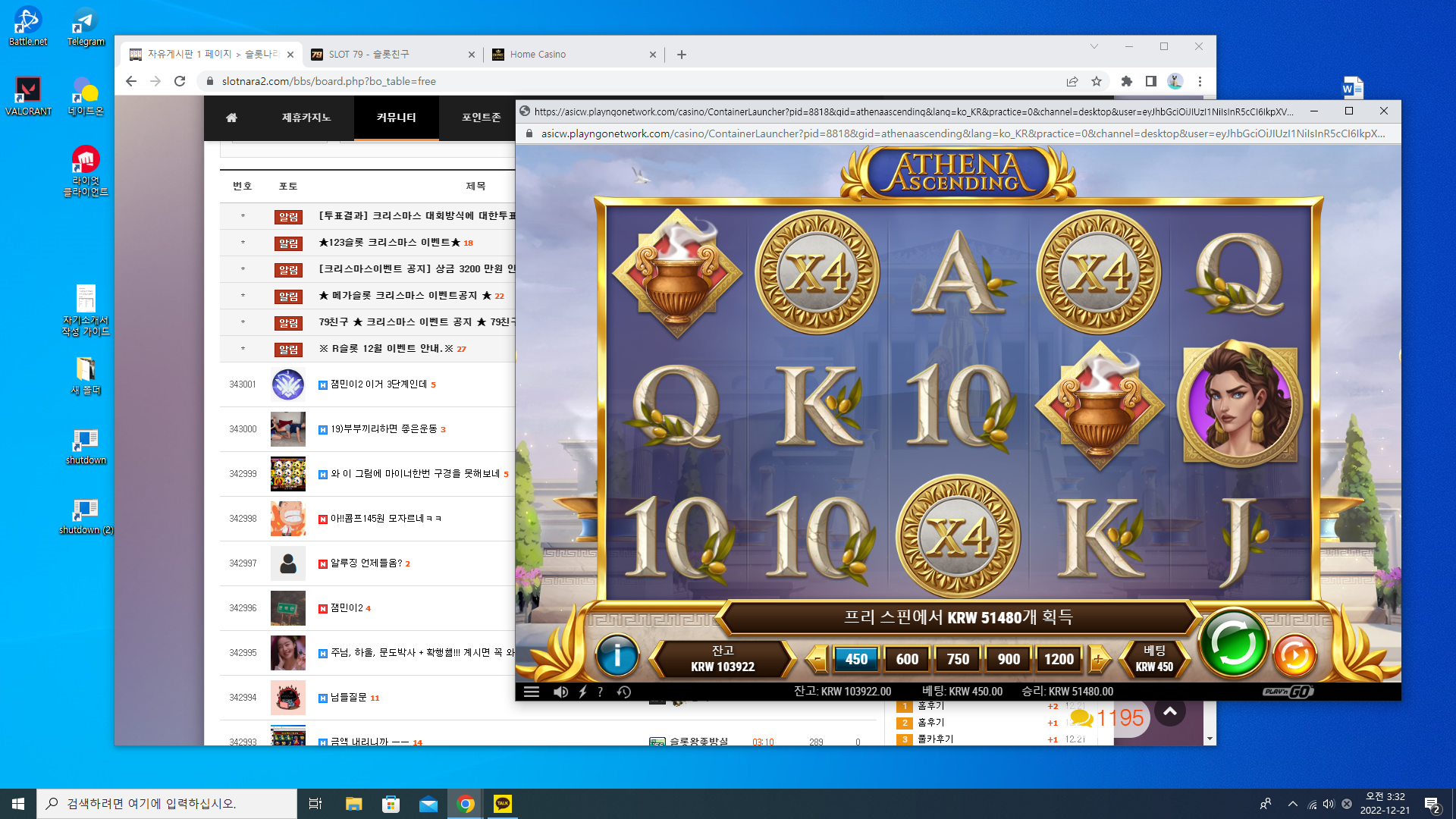Decrease bet with the minus arrow
The image size is (1456, 819).
pos(816,659)
